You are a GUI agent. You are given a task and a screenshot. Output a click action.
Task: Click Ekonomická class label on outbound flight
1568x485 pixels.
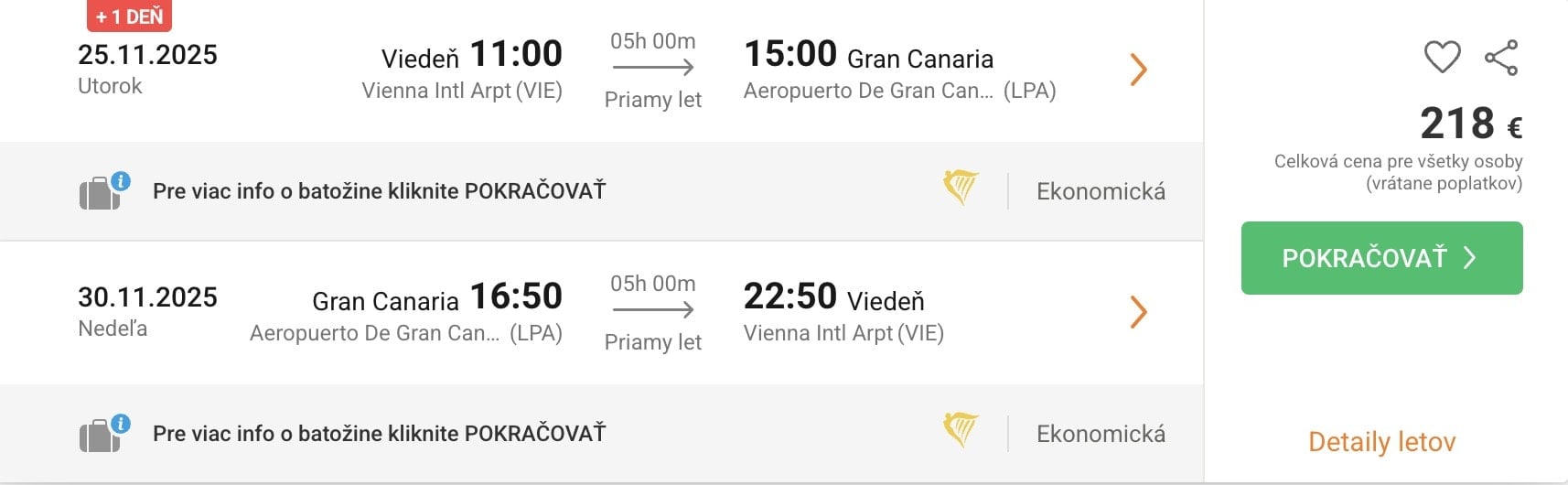coord(1101,191)
